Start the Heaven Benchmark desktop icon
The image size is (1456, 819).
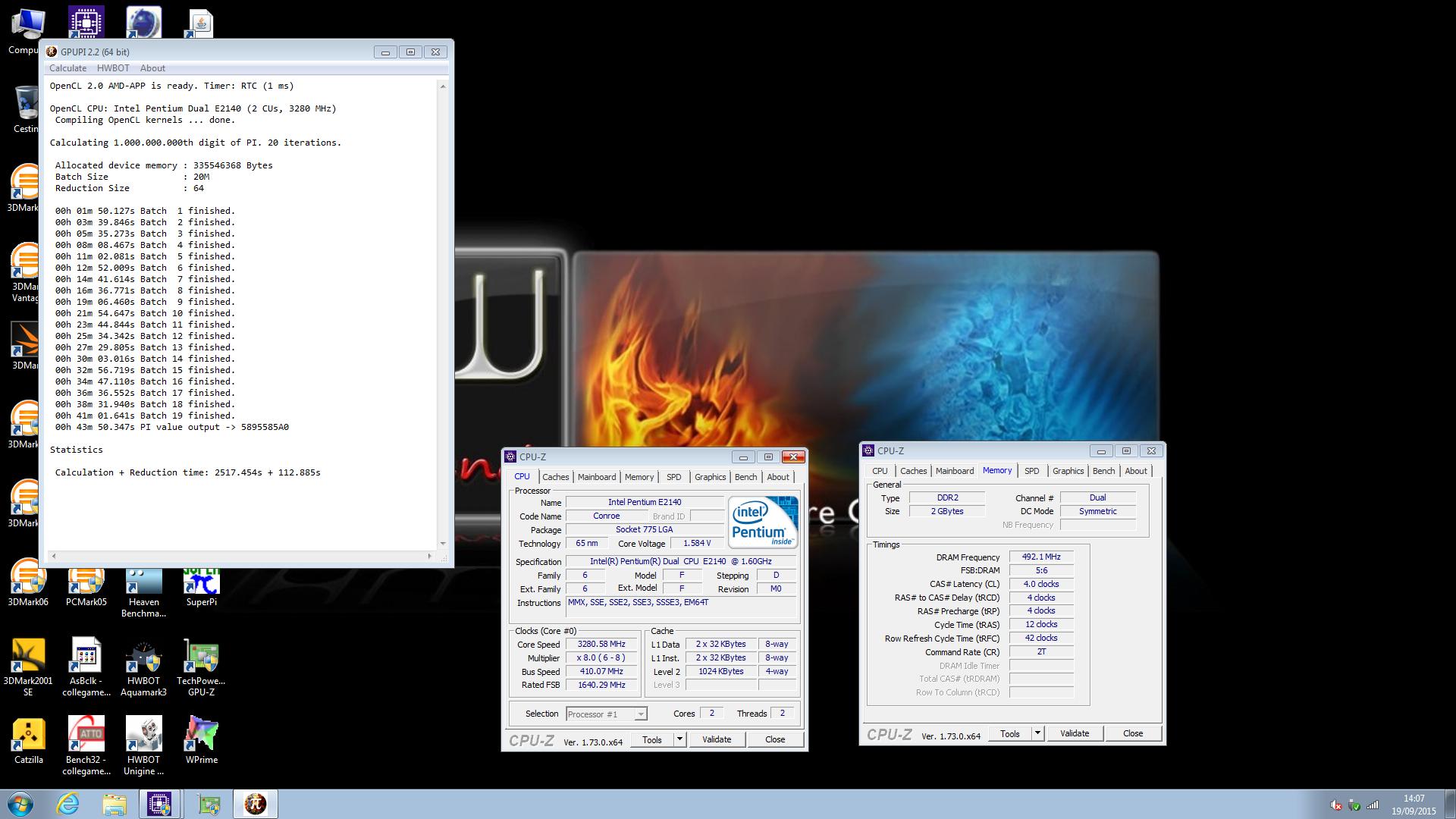143,591
